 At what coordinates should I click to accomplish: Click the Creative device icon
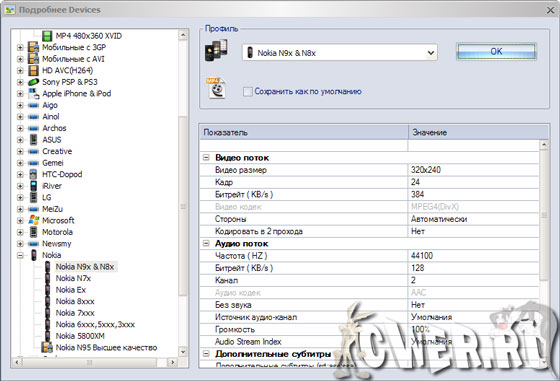[x=34, y=151]
